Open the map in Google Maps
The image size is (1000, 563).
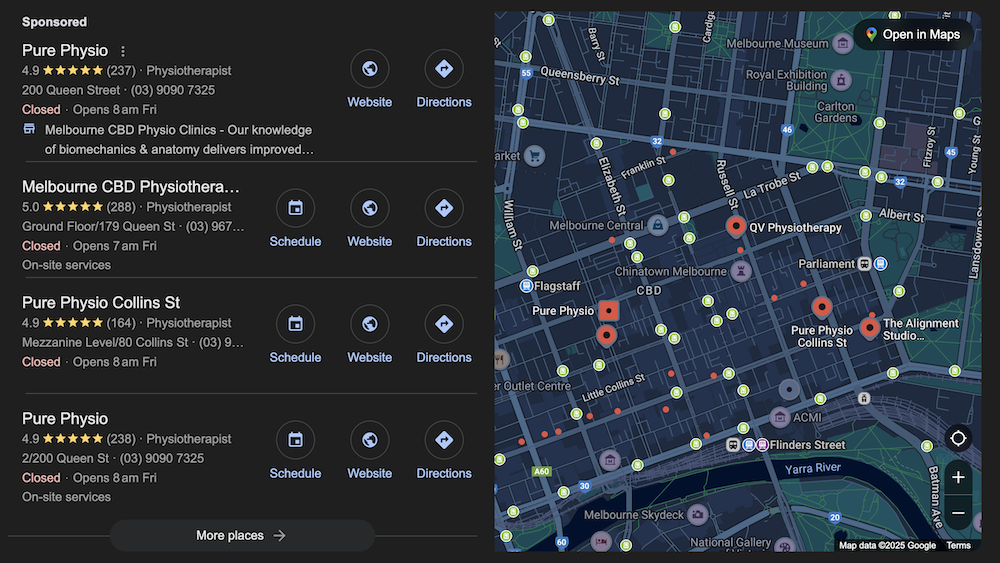pos(913,34)
